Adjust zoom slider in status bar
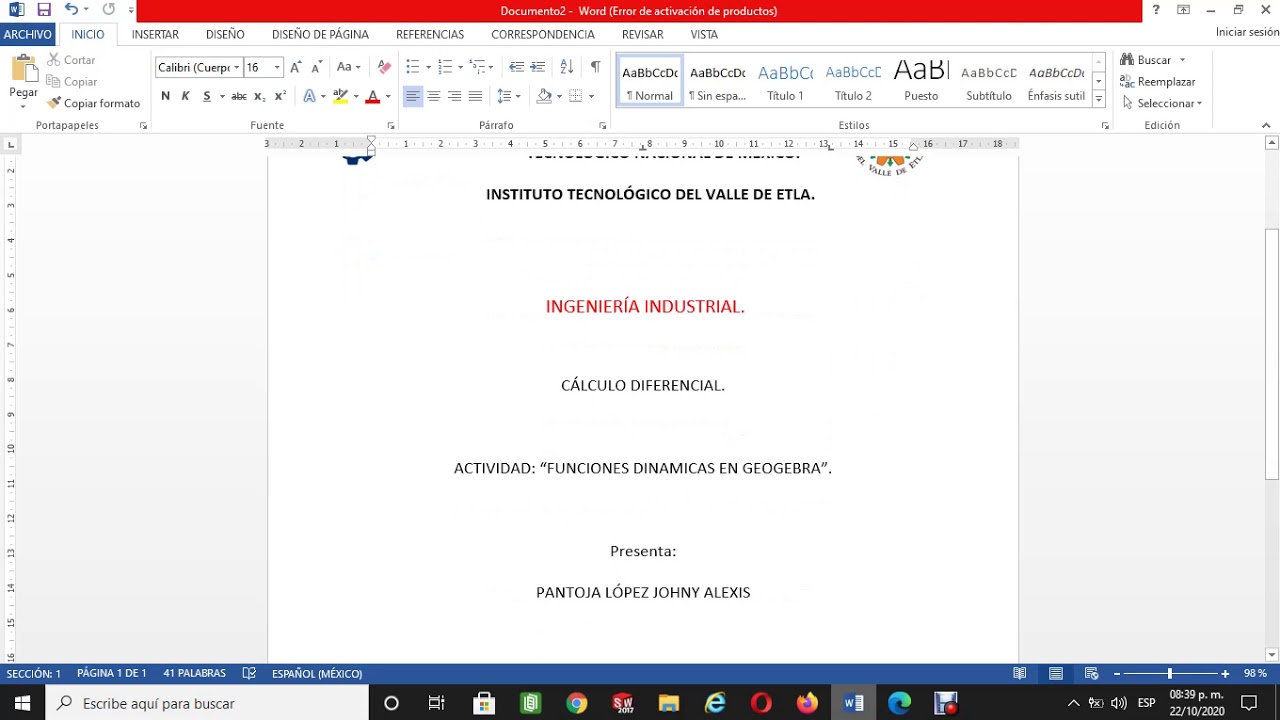Screen dimensions: 1280x720 point(1169,674)
